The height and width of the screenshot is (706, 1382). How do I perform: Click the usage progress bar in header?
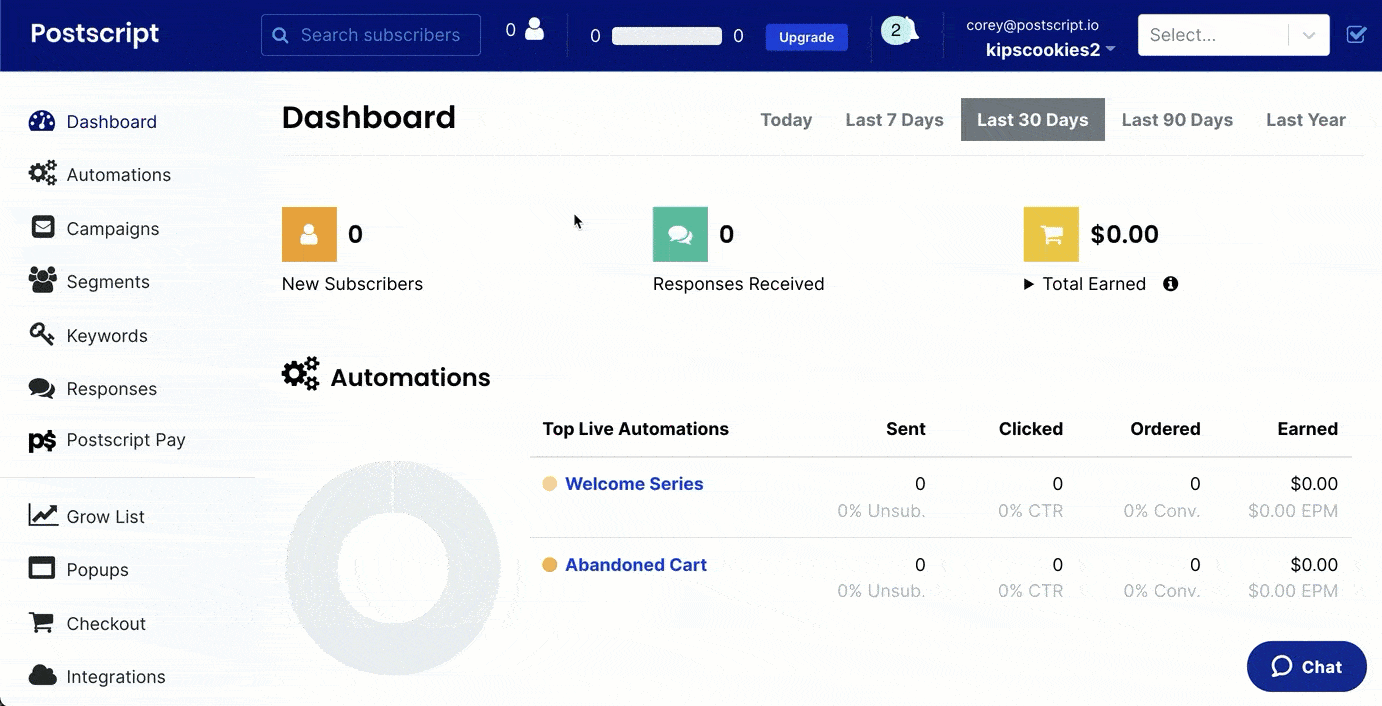pyautogui.click(x=667, y=36)
